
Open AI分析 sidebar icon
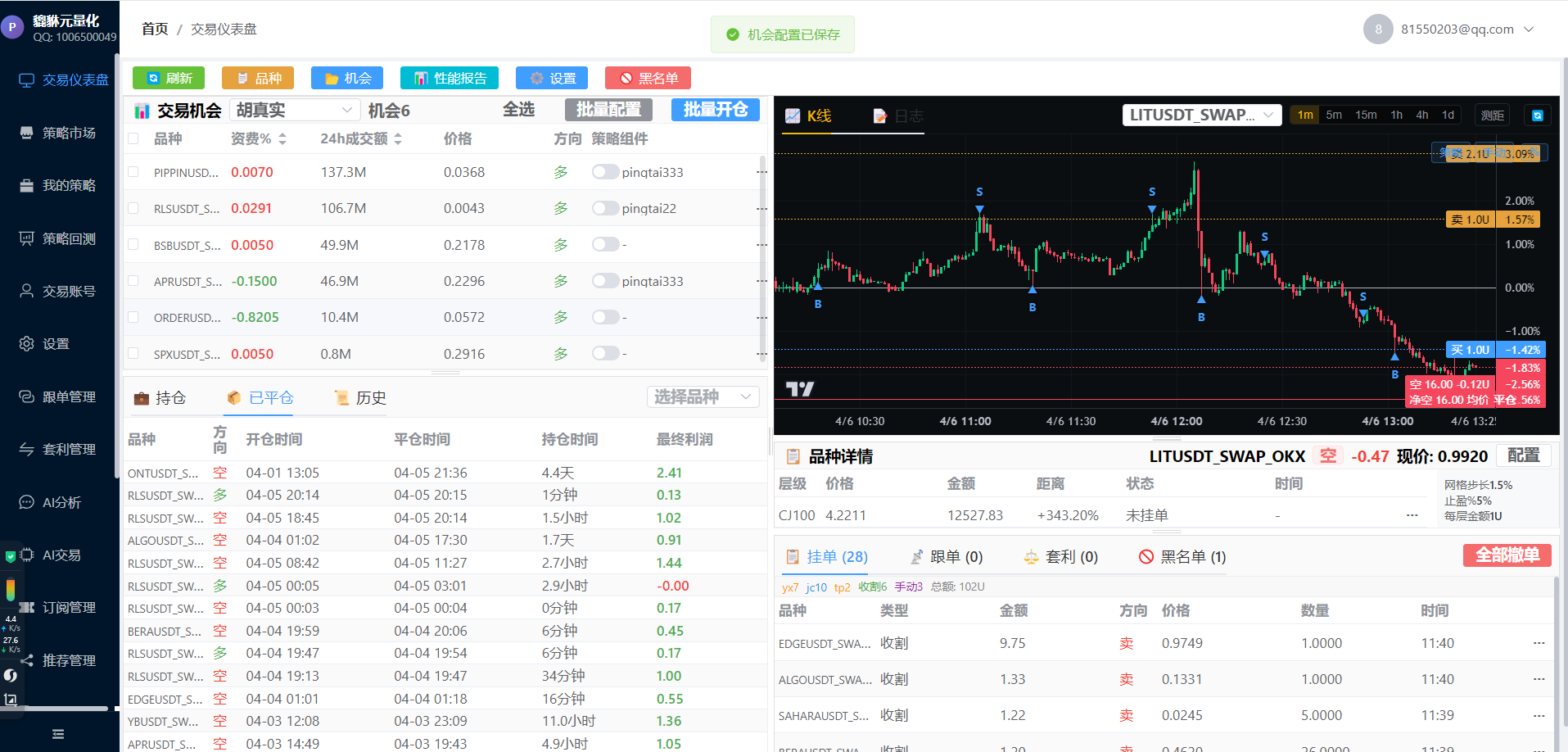(x=26, y=502)
